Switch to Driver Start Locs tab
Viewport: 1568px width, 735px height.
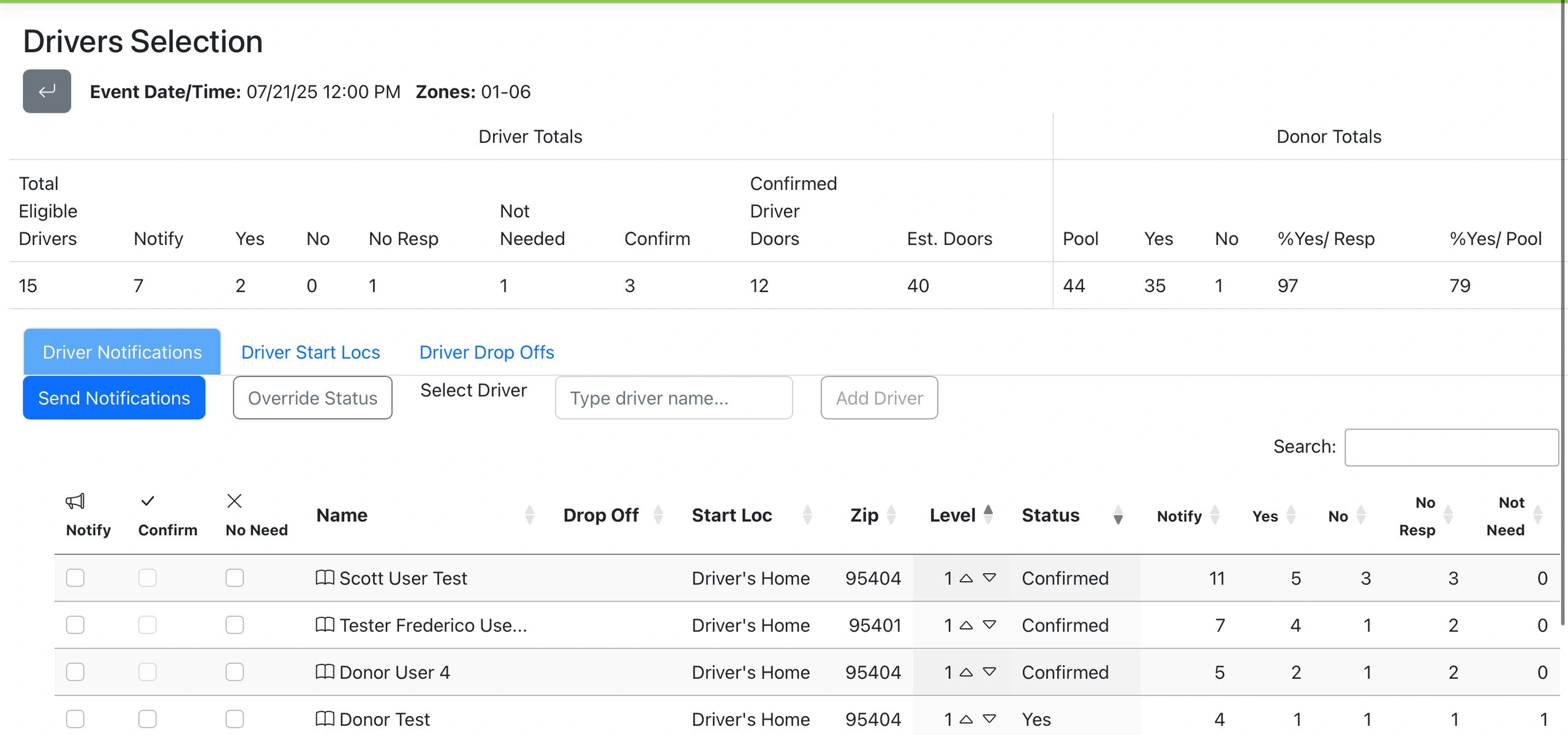click(x=311, y=352)
